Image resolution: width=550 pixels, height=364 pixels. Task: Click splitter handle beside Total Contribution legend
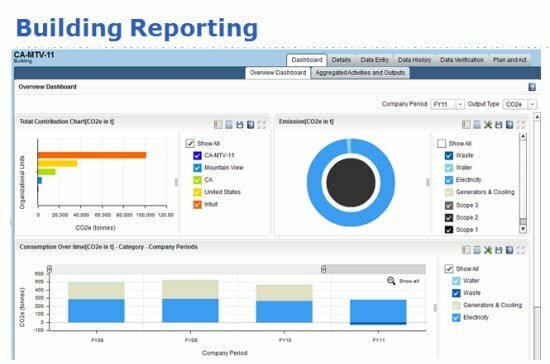176,182
